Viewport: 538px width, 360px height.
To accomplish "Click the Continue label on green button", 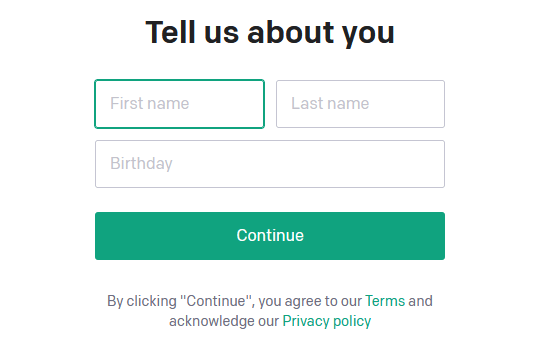I will pos(270,235).
